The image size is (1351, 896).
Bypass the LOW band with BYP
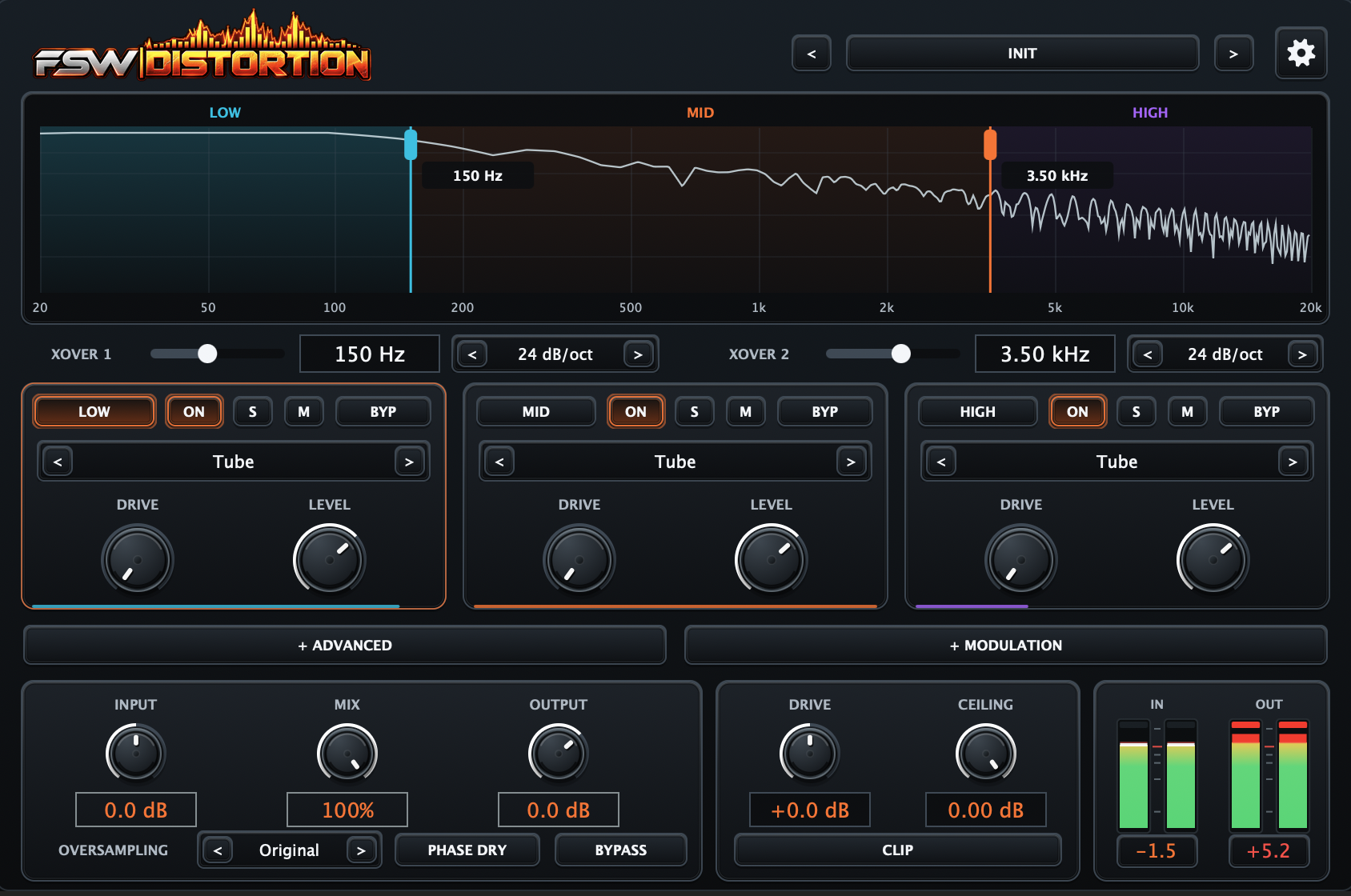coord(383,411)
